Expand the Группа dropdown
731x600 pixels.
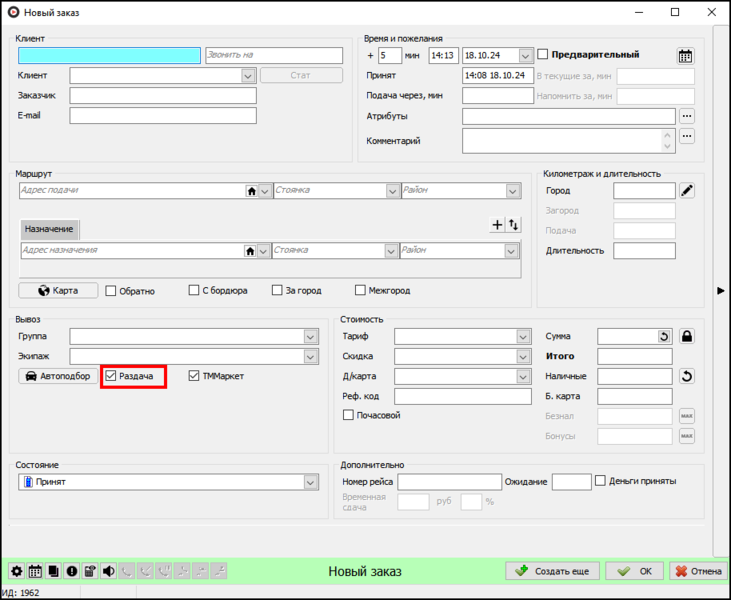310,337
